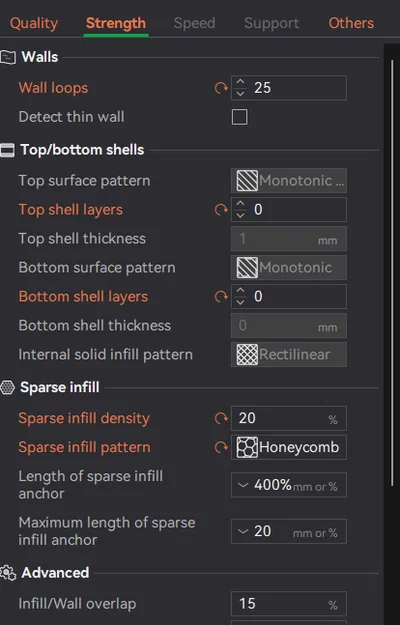Open the Top surface pattern dropdown
Viewport: 400px width, 625px height.
click(289, 181)
